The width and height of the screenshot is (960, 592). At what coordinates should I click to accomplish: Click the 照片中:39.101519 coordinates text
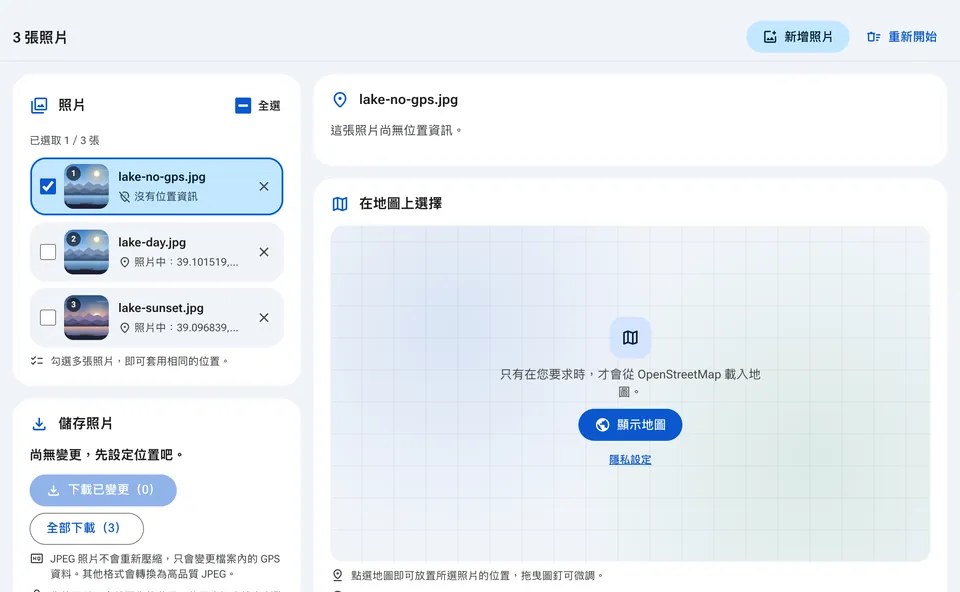[186, 262]
